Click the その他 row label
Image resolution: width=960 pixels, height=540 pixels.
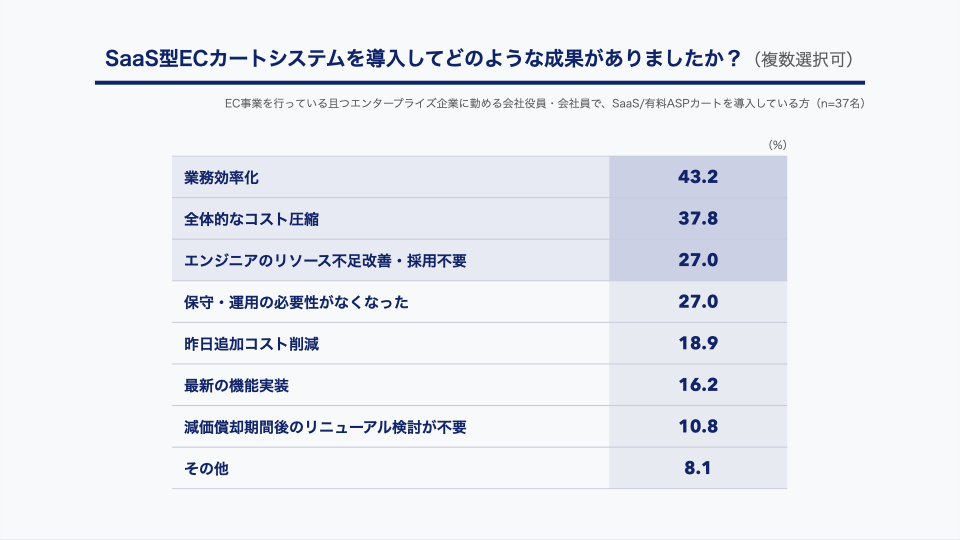206,469
